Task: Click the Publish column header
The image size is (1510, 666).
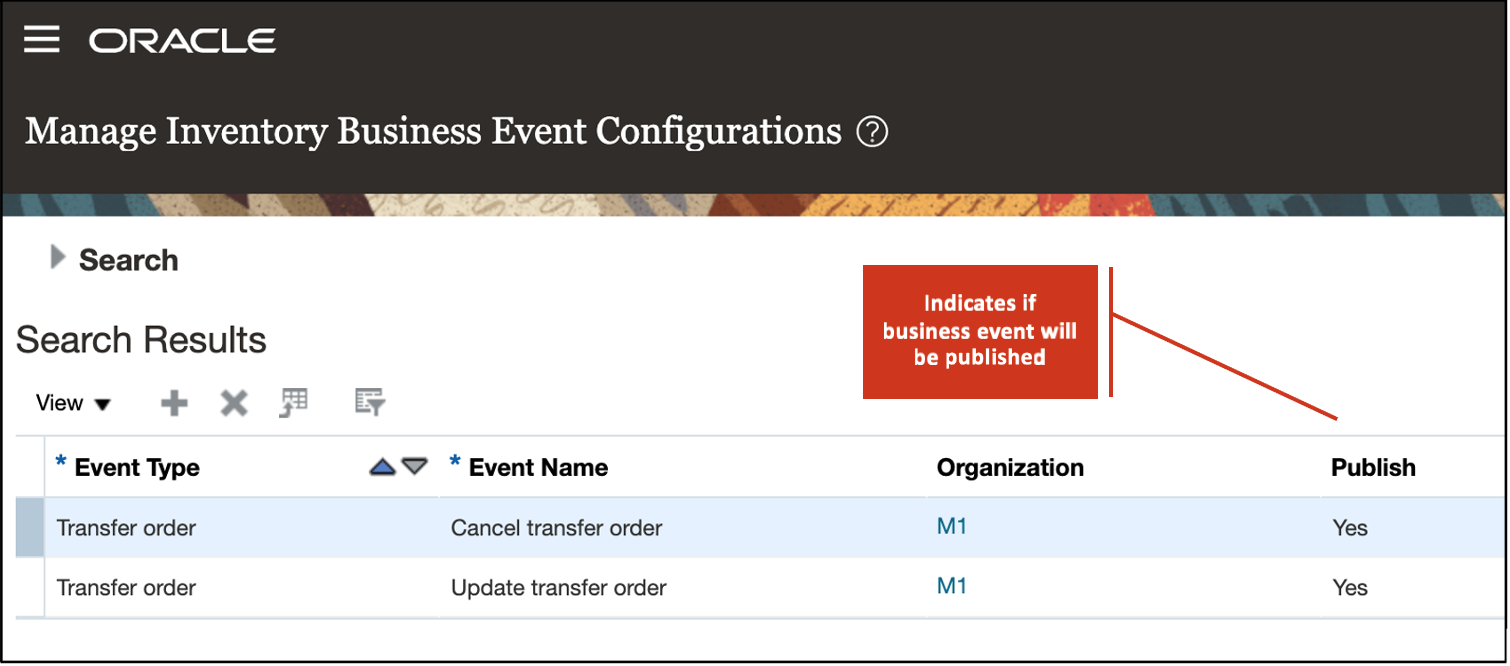Action: [1373, 467]
